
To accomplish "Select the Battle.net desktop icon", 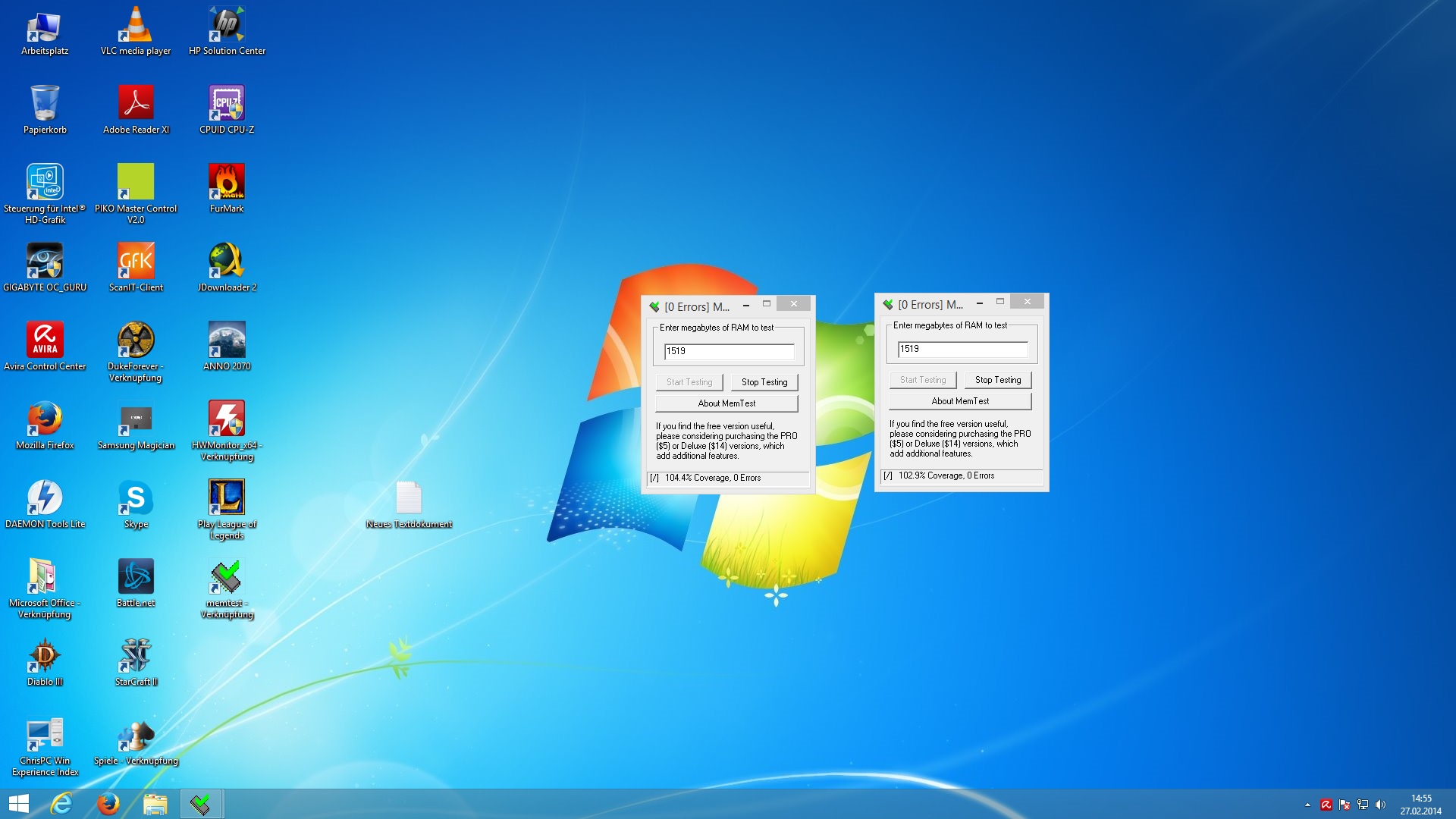I will coord(136,577).
